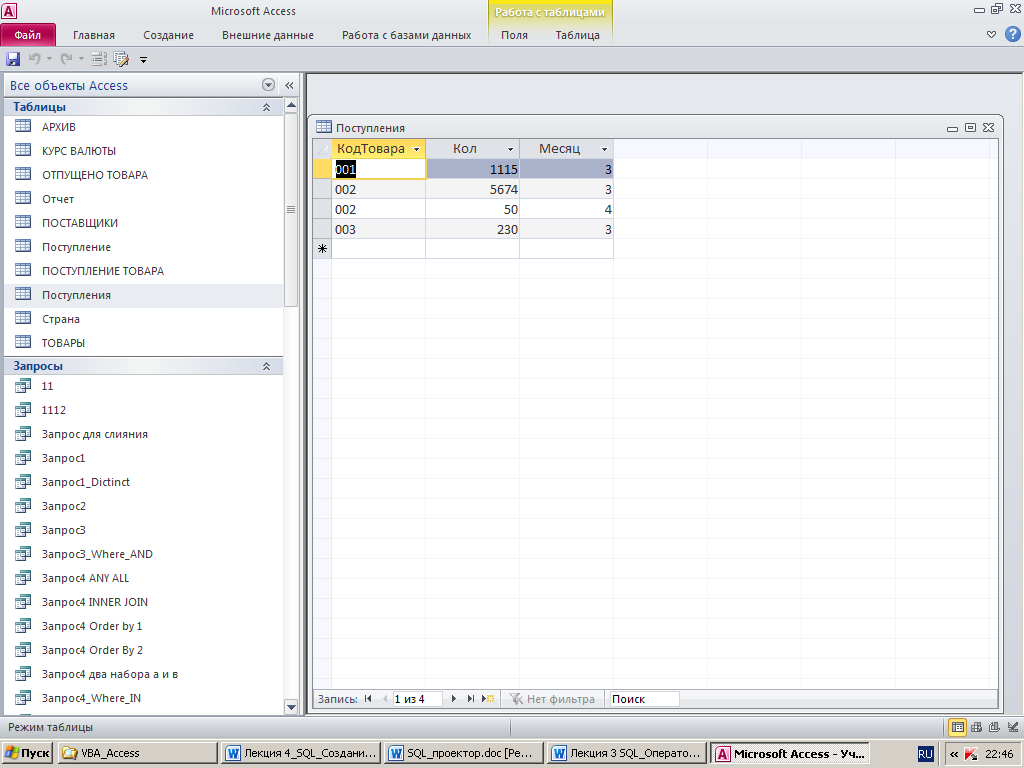Screen dimensions: 1024x768
Task: Open the Внешние данные tab
Action: (268, 35)
